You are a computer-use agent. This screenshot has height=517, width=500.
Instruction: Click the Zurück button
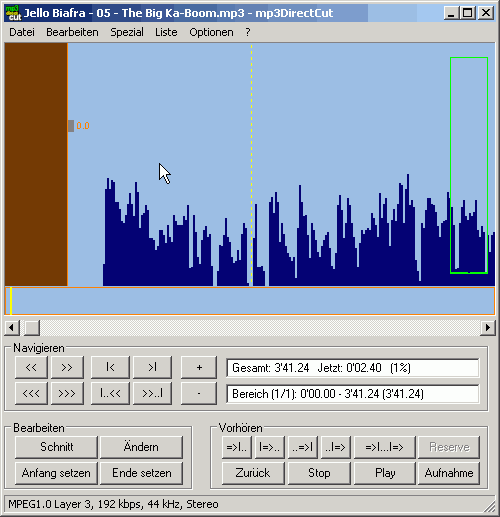click(253, 473)
